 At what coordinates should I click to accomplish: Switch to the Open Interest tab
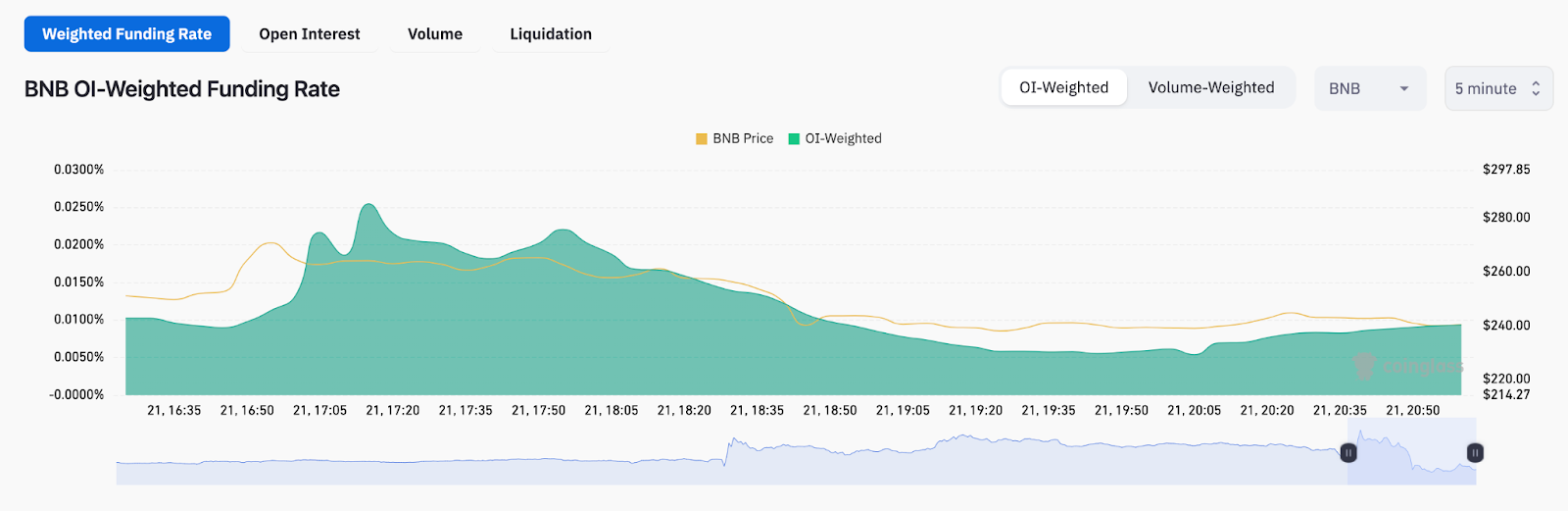[310, 34]
